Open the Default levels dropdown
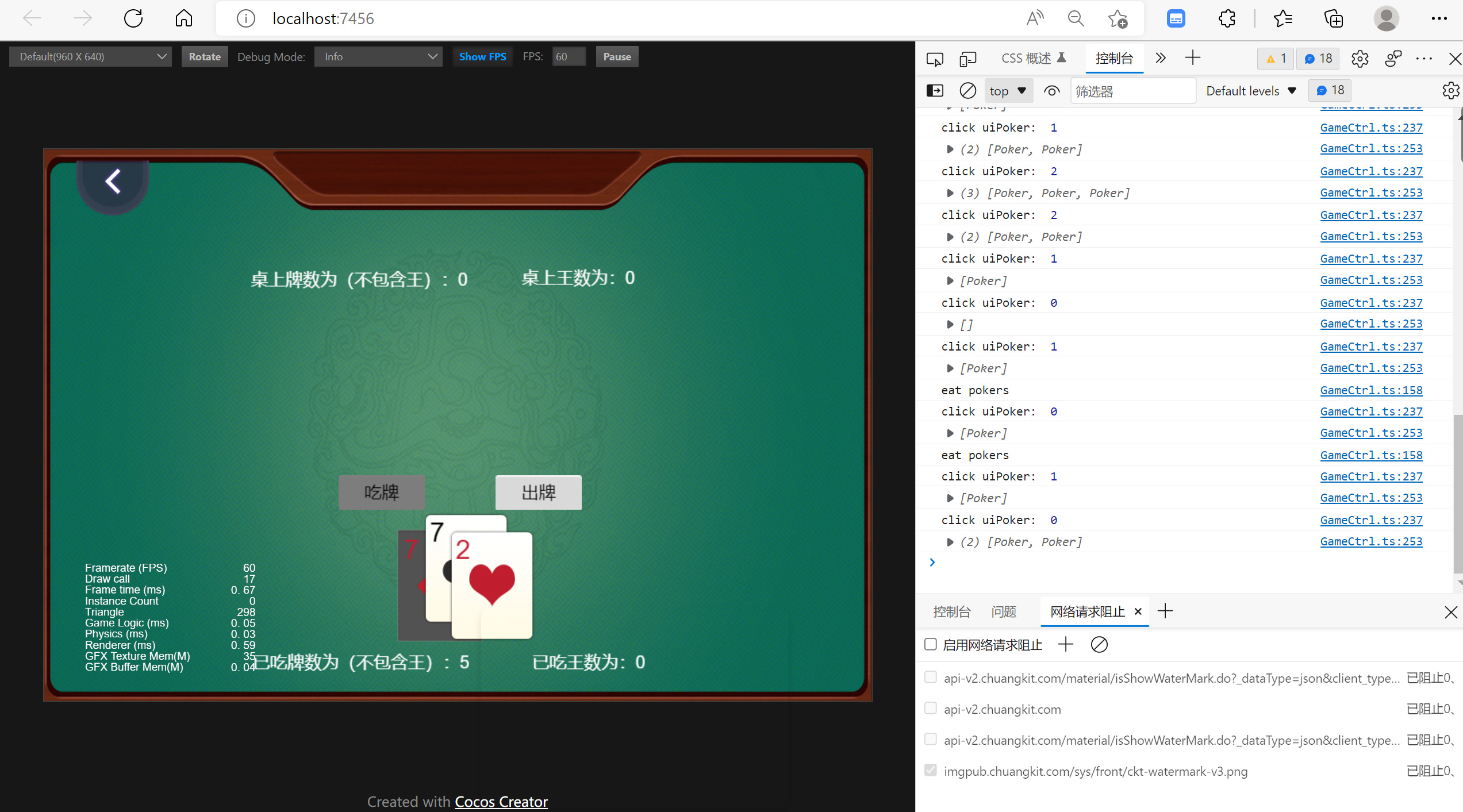Screen dimensions: 1463x812 point(1251,91)
